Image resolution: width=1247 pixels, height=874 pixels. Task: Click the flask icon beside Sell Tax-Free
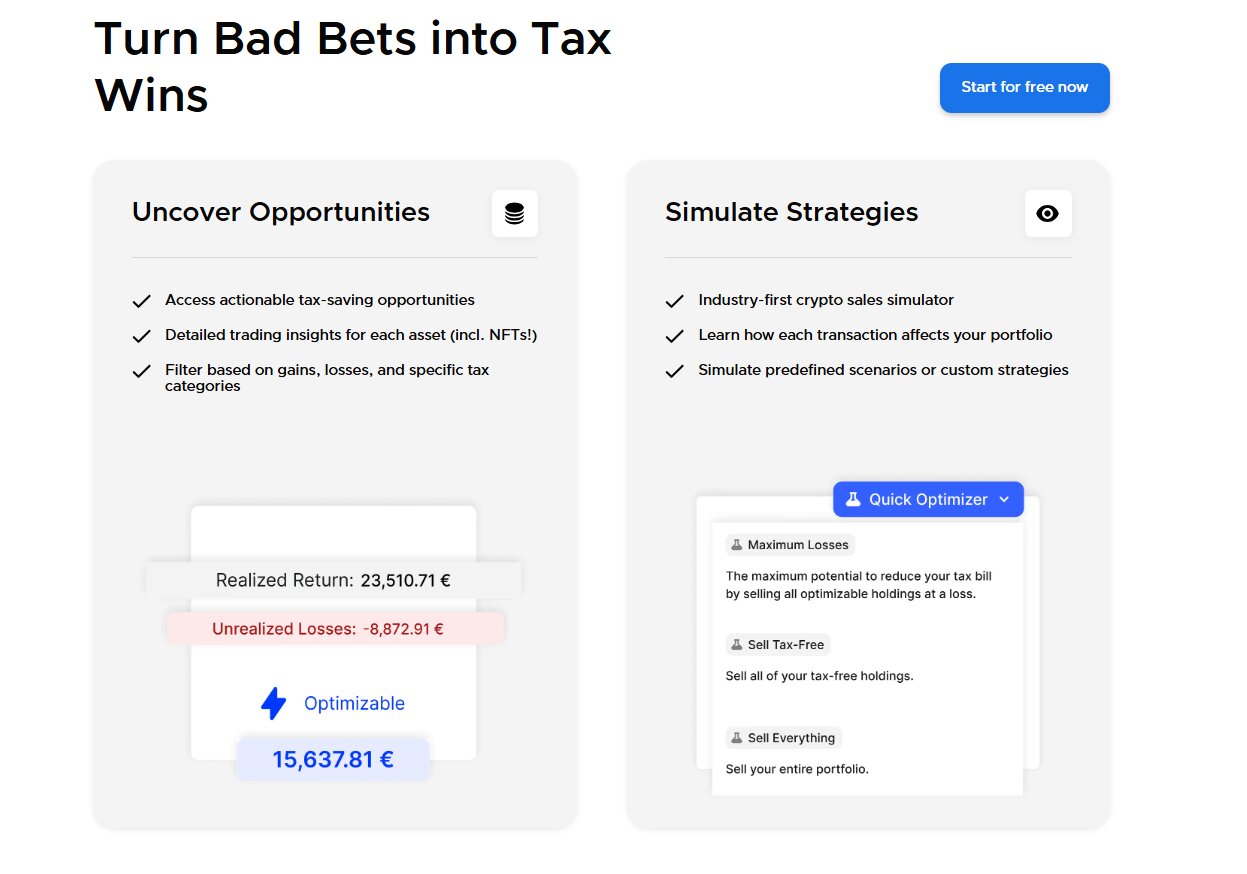point(737,645)
